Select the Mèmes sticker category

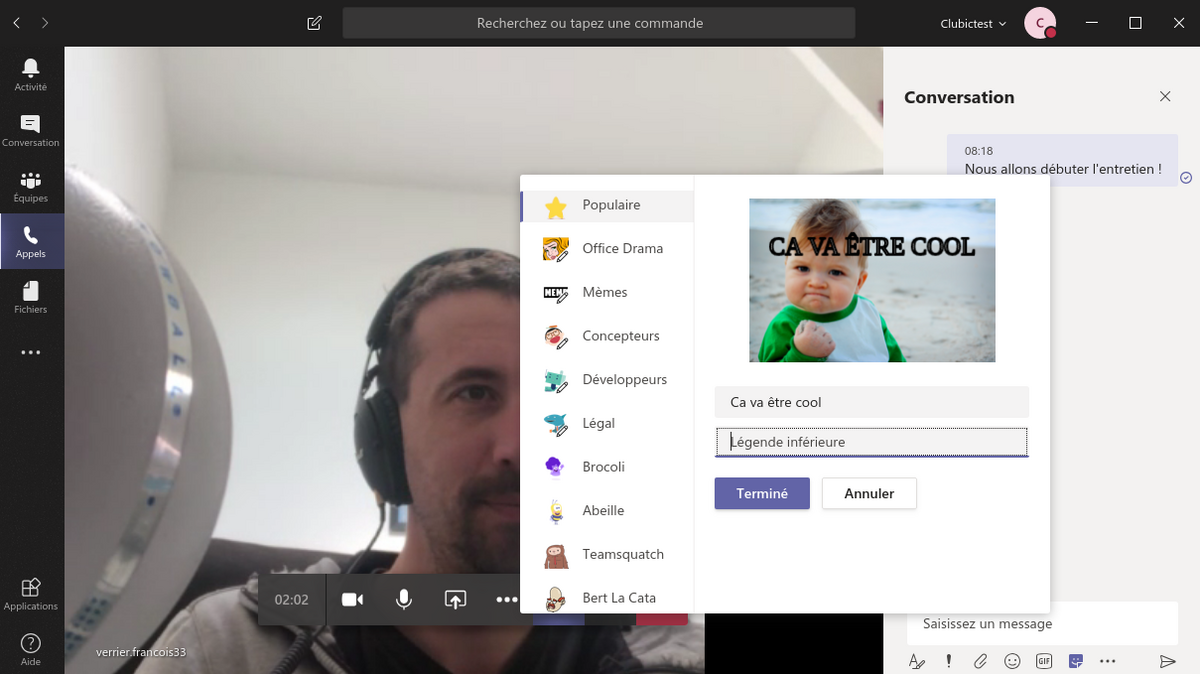[x=607, y=292]
